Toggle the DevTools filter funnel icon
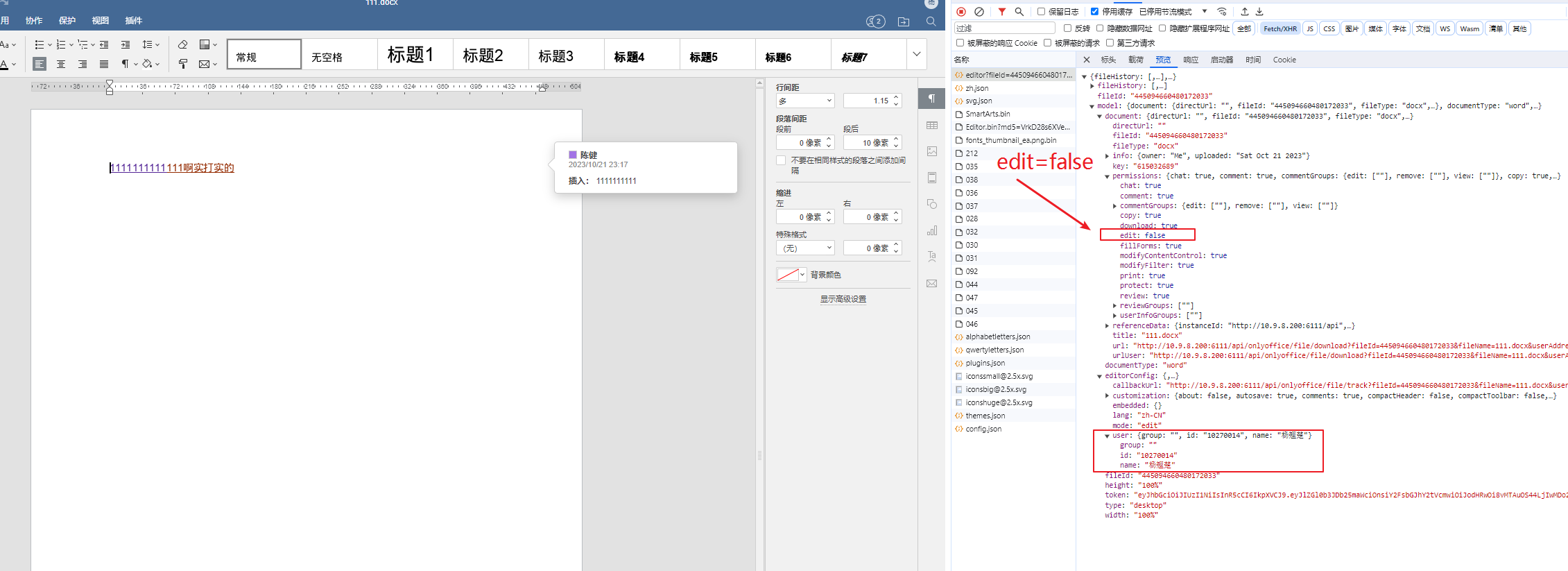 pos(1002,12)
